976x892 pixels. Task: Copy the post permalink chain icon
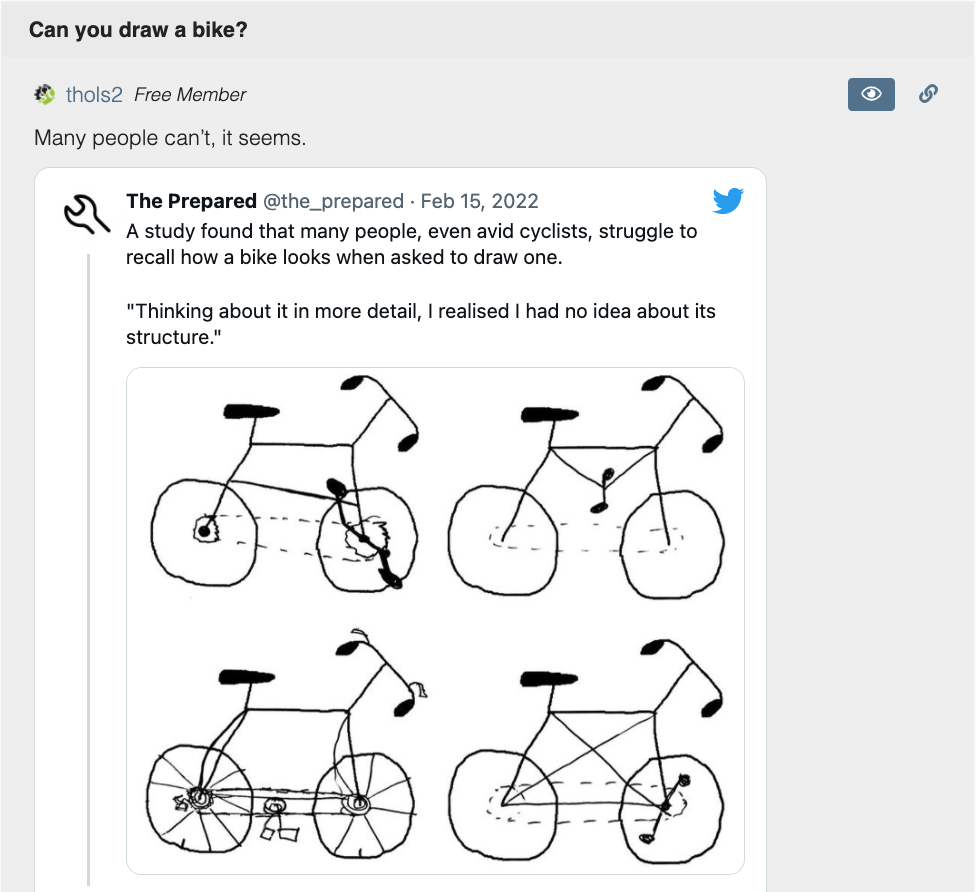(928, 94)
